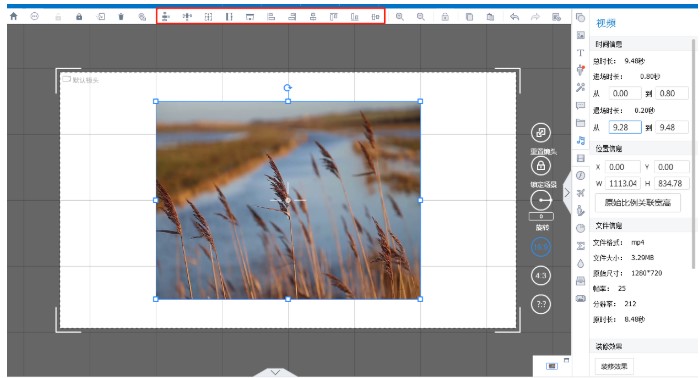The image size is (700, 378).
Task: Select the ?:? custom aspect ratio option
Action: point(541,304)
